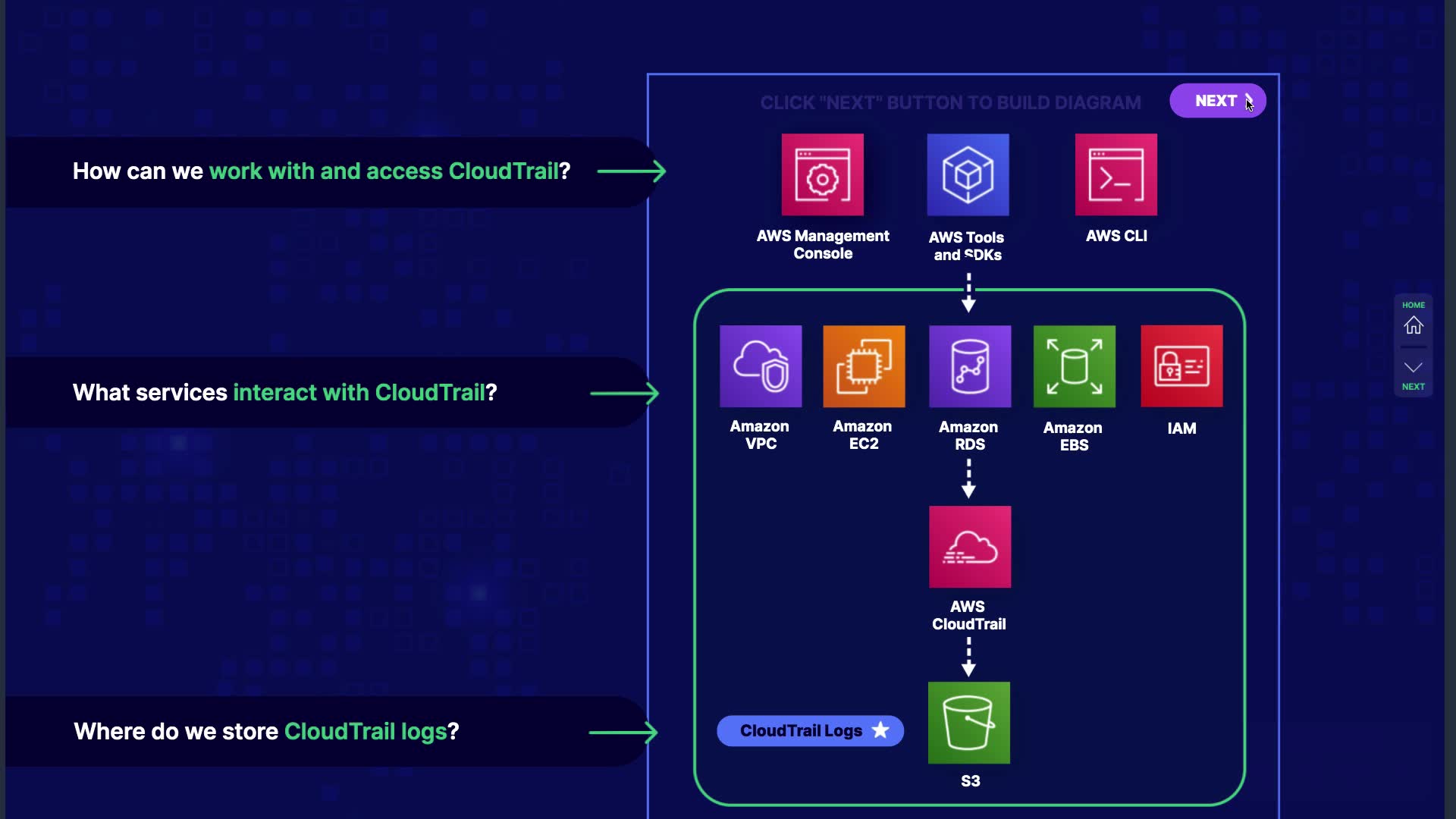Click the Amazon EC2 icon

click(x=864, y=366)
